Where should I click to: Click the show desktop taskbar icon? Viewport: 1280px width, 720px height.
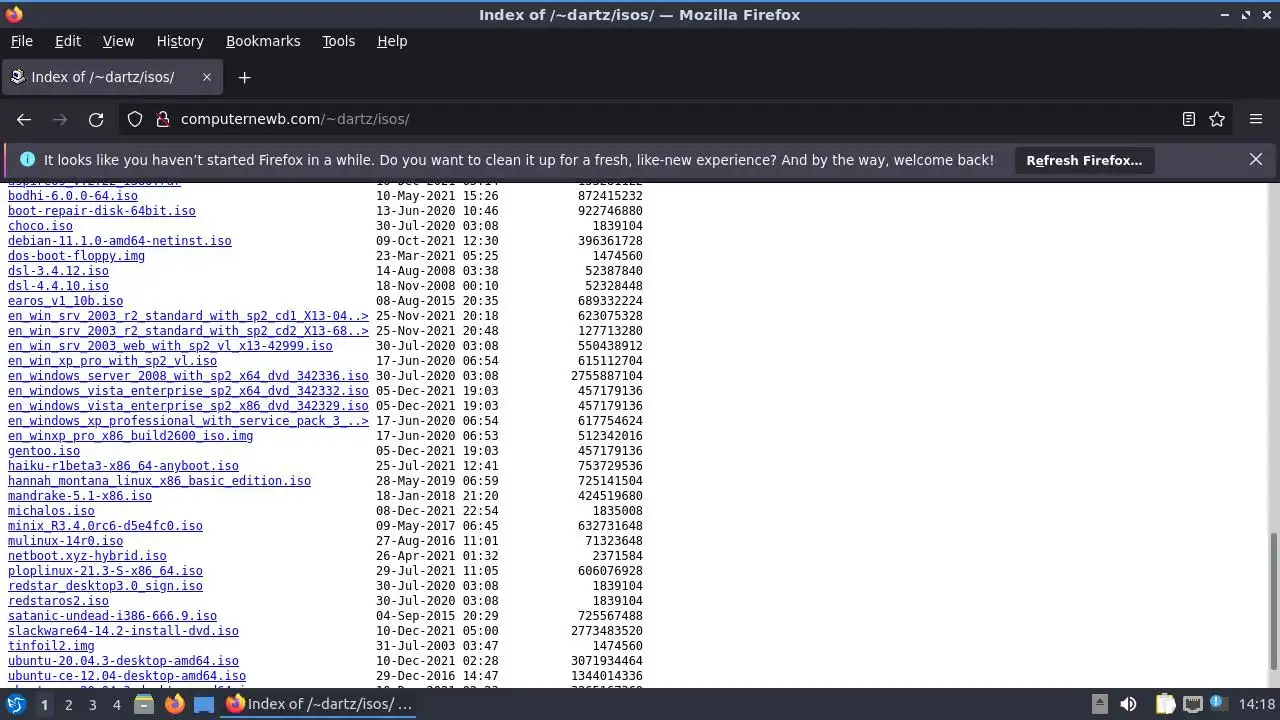204,704
